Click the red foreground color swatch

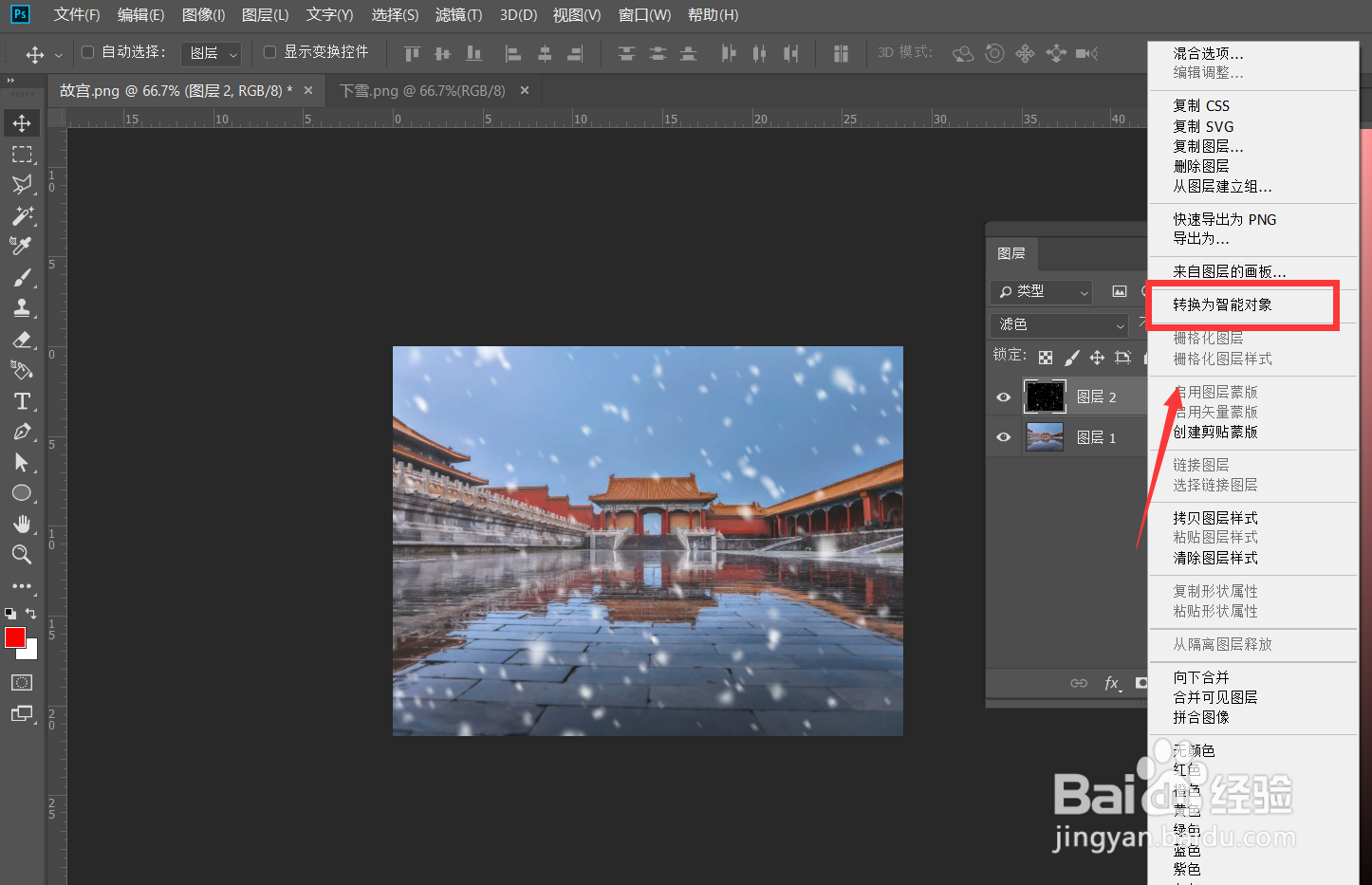coord(14,638)
